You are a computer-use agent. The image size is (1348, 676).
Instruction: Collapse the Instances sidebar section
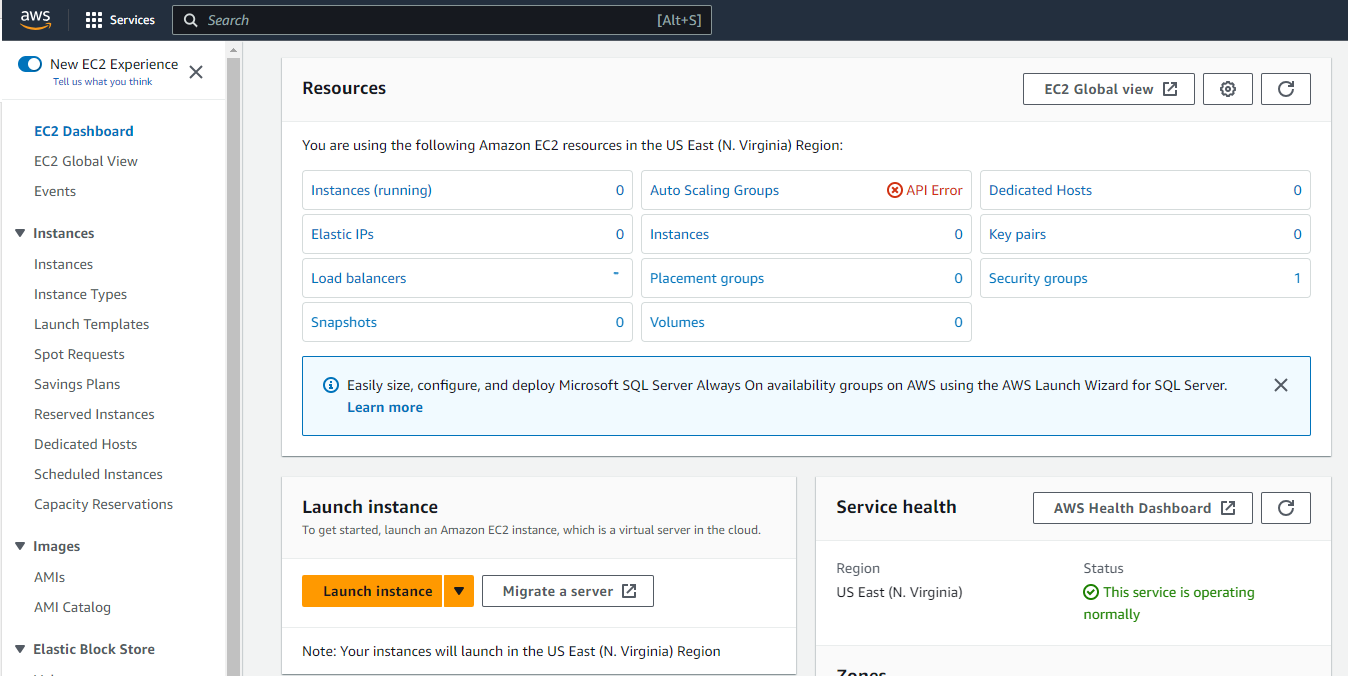click(x=20, y=233)
